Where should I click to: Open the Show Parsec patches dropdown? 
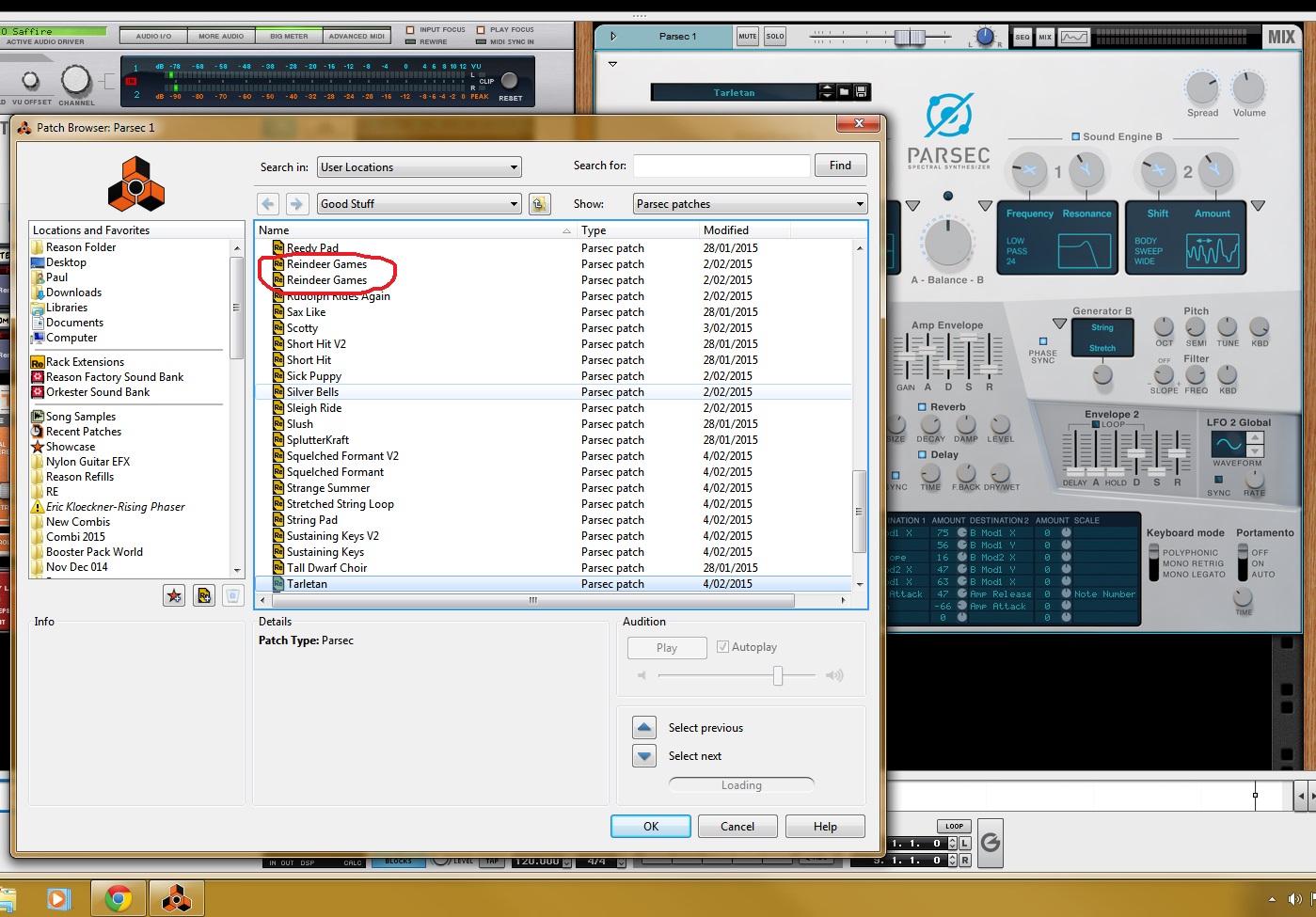coord(750,204)
